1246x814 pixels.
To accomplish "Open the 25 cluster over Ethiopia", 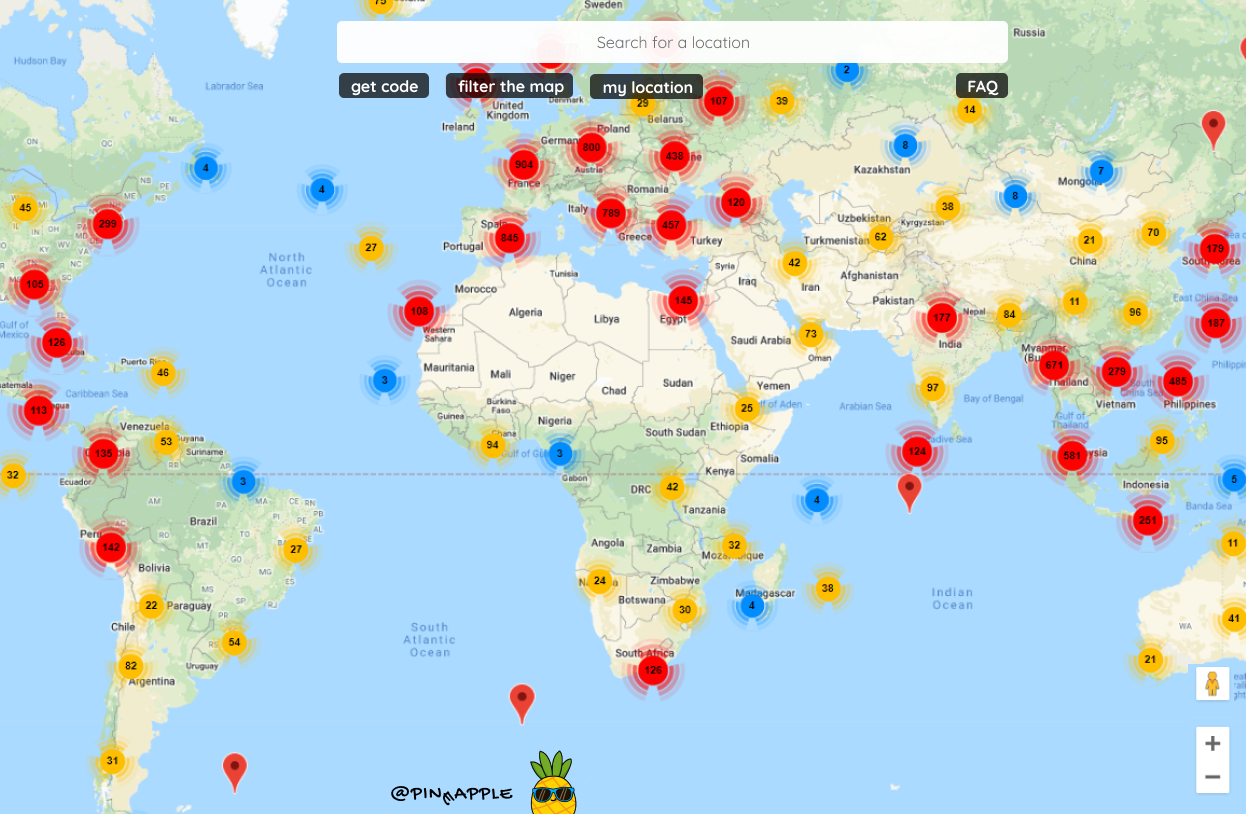I will click(x=746, y=408).
